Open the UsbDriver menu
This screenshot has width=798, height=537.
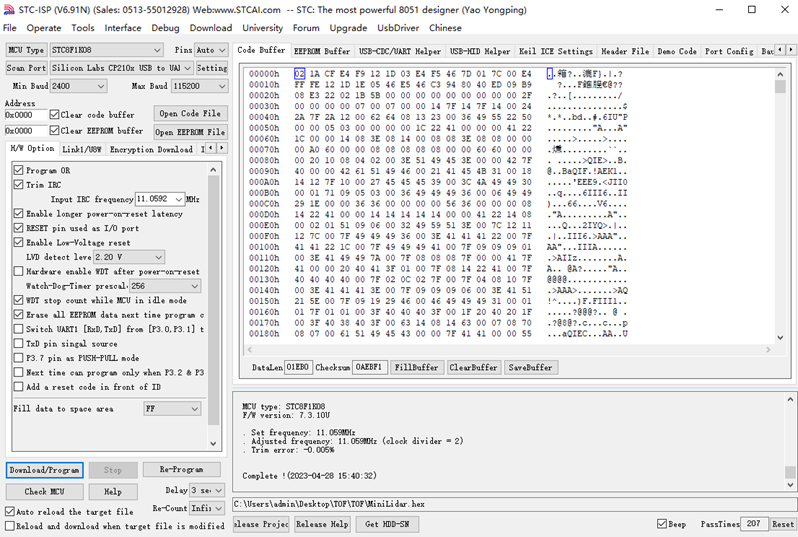pos(398,28)
